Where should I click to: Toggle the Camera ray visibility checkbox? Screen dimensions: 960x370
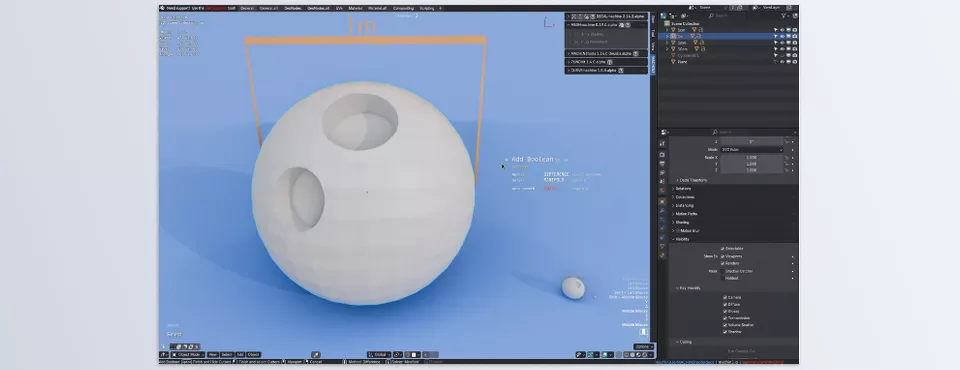tap(725, 298)
